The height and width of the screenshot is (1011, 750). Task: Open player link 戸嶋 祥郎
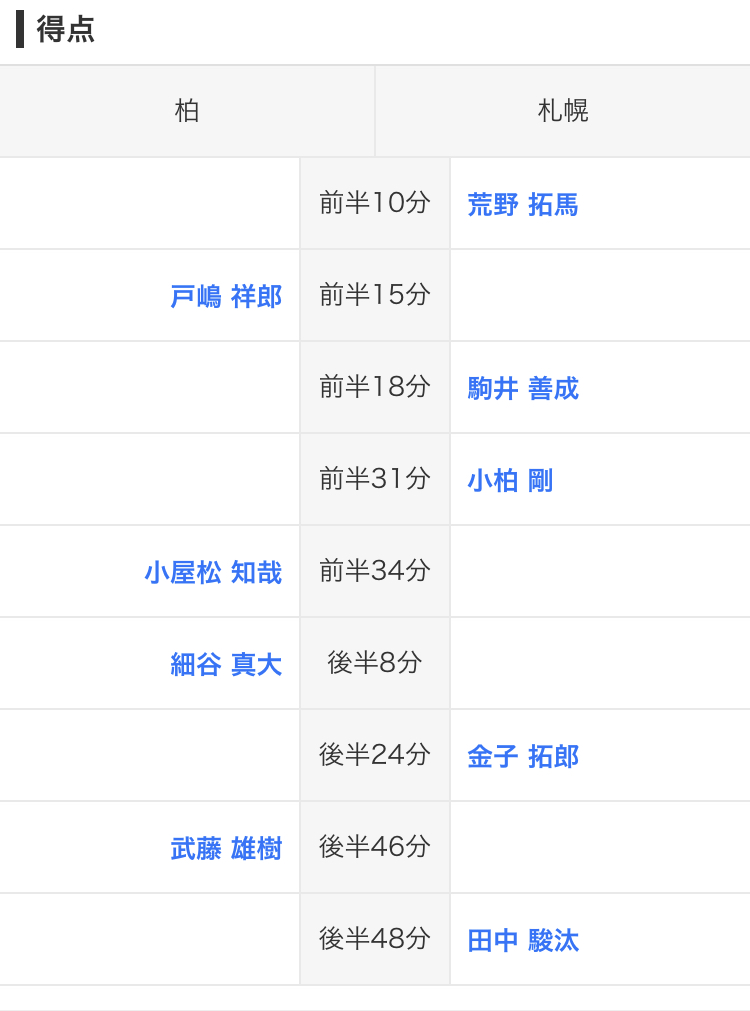pos(226,297)
